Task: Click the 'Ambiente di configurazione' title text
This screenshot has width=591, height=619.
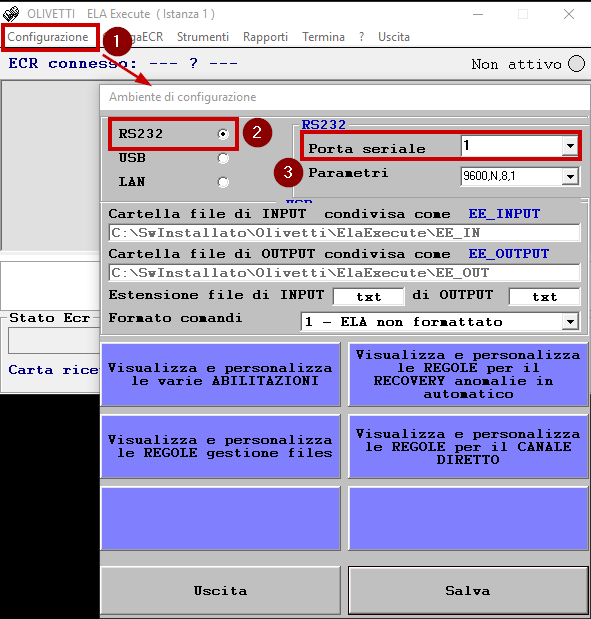Action: (x=182, y=97)
